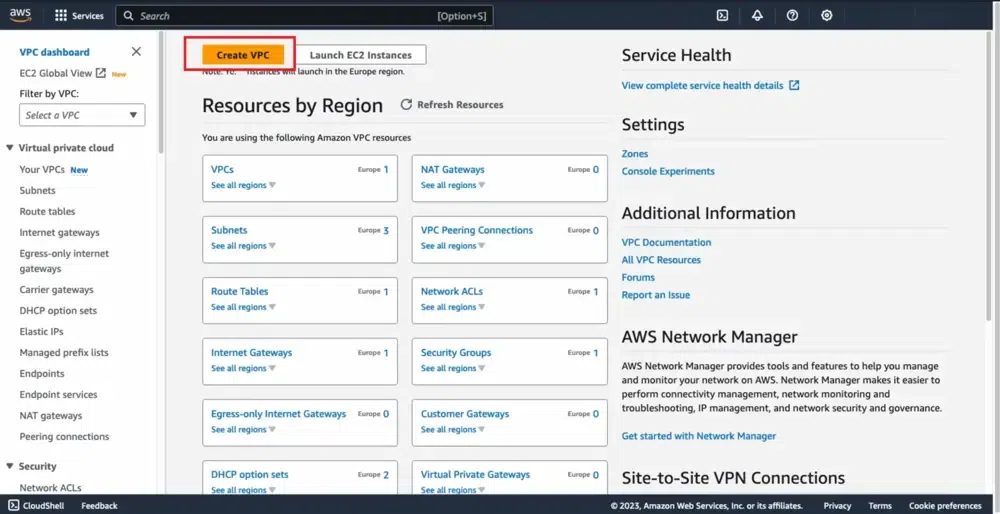Image resolution: width=1000 pixels, height=514 pixels.
Task: Go to Route tables in sidebar
Action: click(x=47, y=211)
